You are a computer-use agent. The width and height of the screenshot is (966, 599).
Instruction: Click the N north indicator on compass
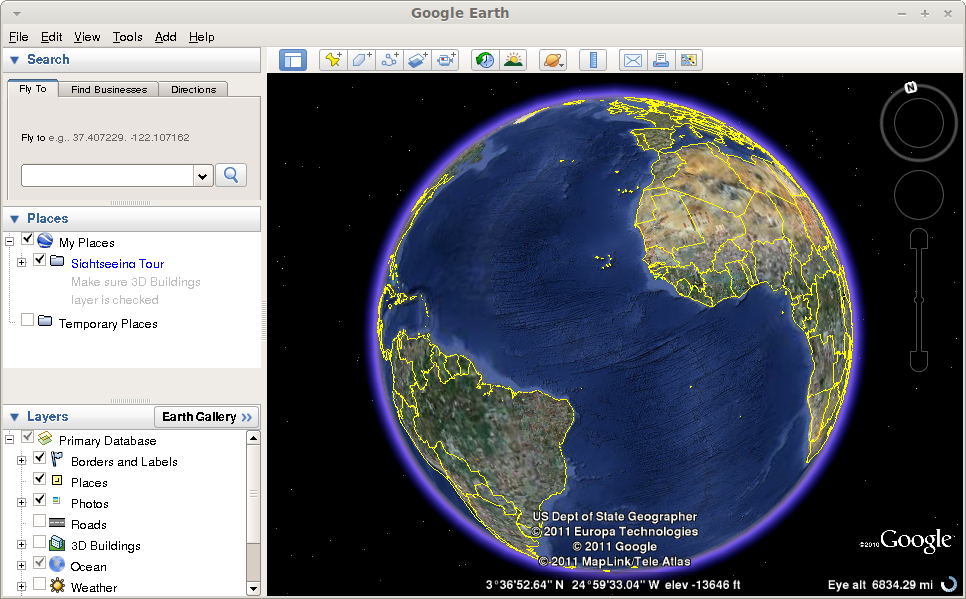pos(911,88)
